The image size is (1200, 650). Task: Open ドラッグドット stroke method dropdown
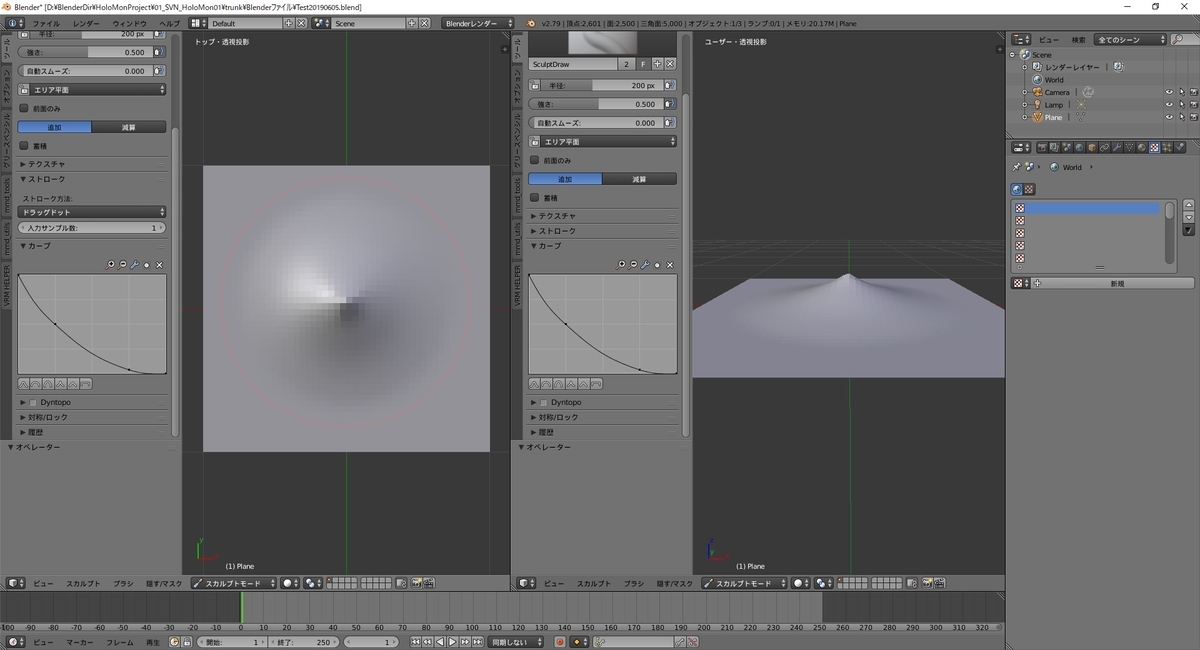(92, 212)
